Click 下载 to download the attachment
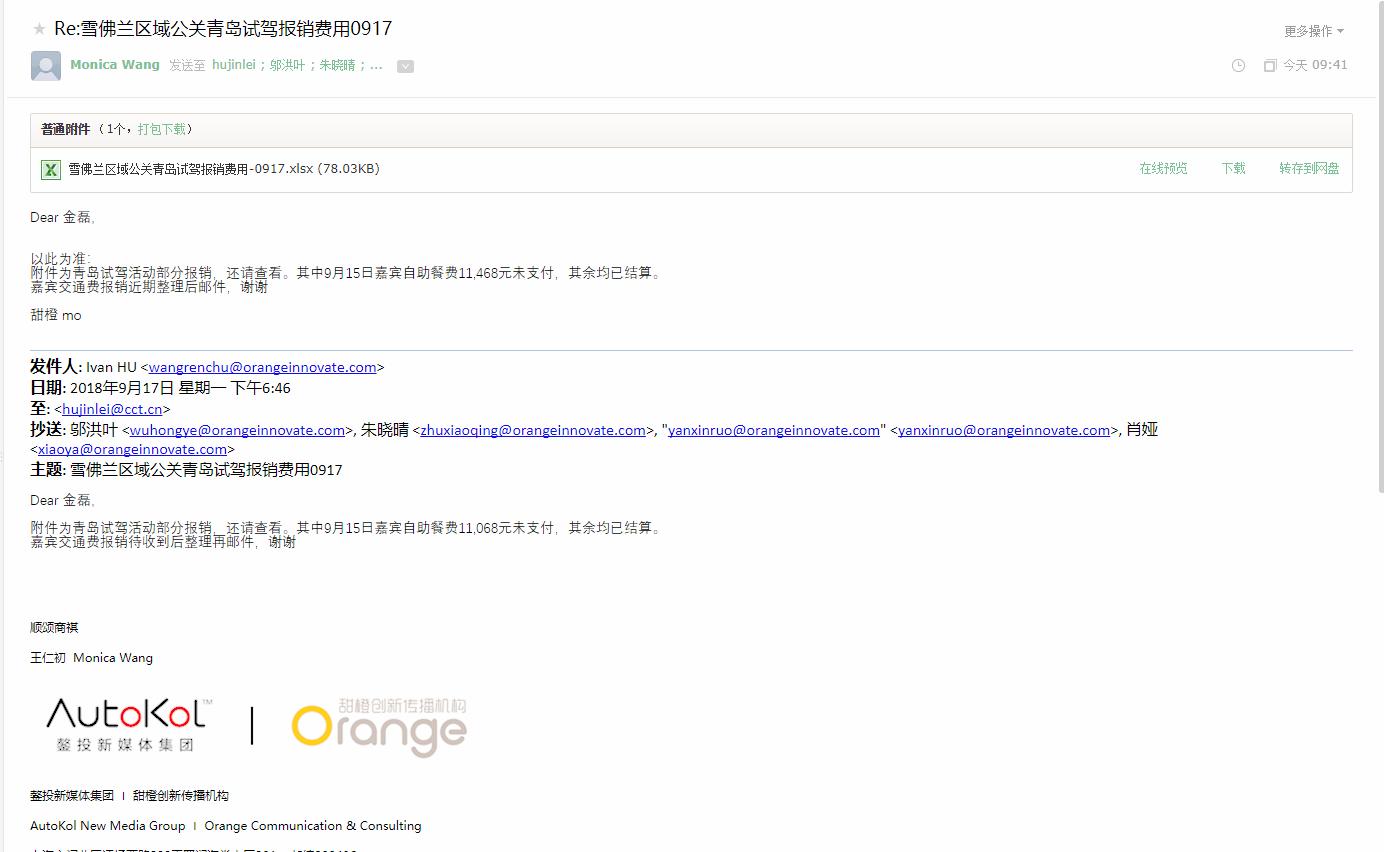Image resolution: width=1384 pixels, height=852 pixels. click(1233, 169)
